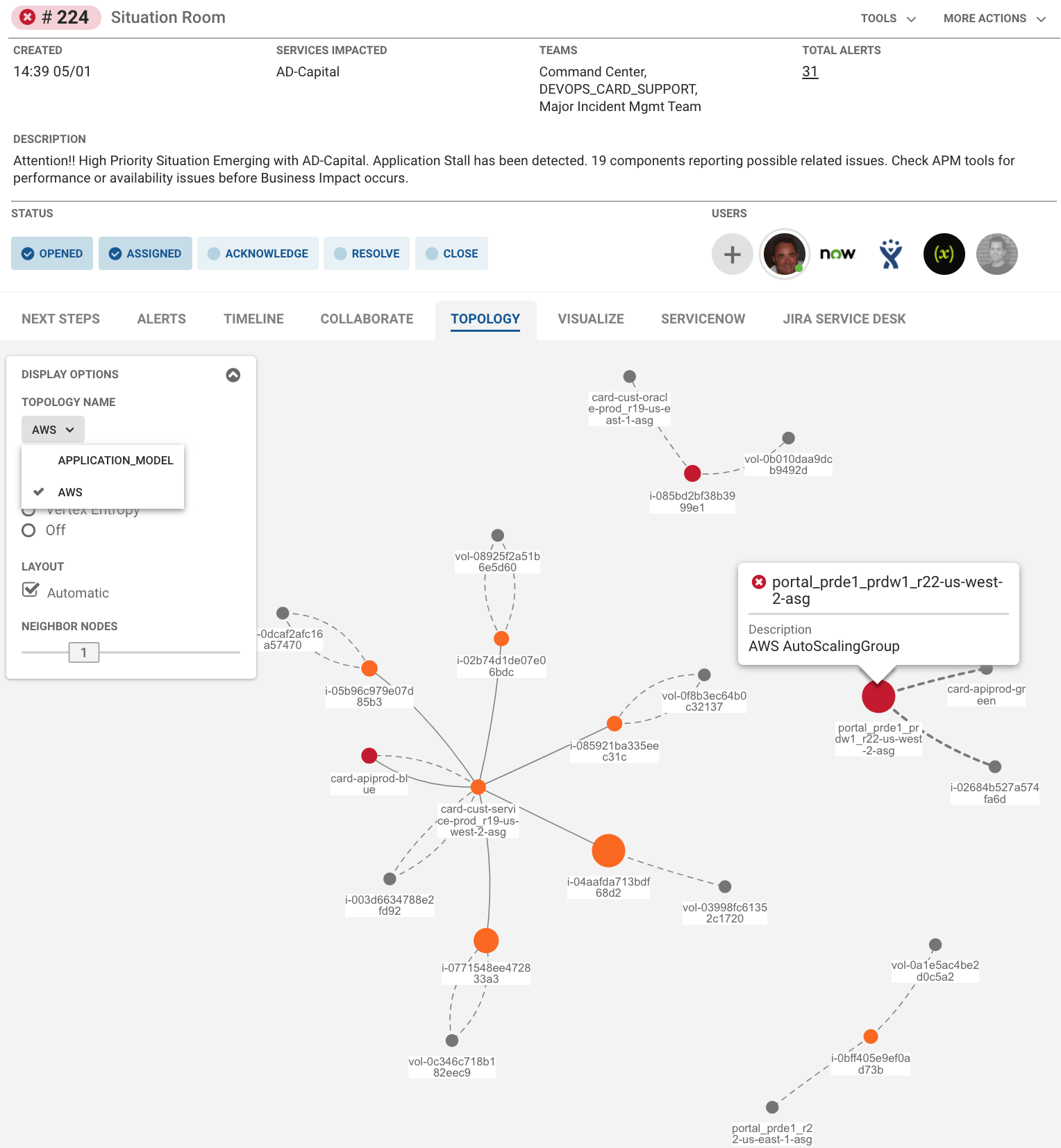
Task: Expand the Tools menu
Action: coord(887,18)
